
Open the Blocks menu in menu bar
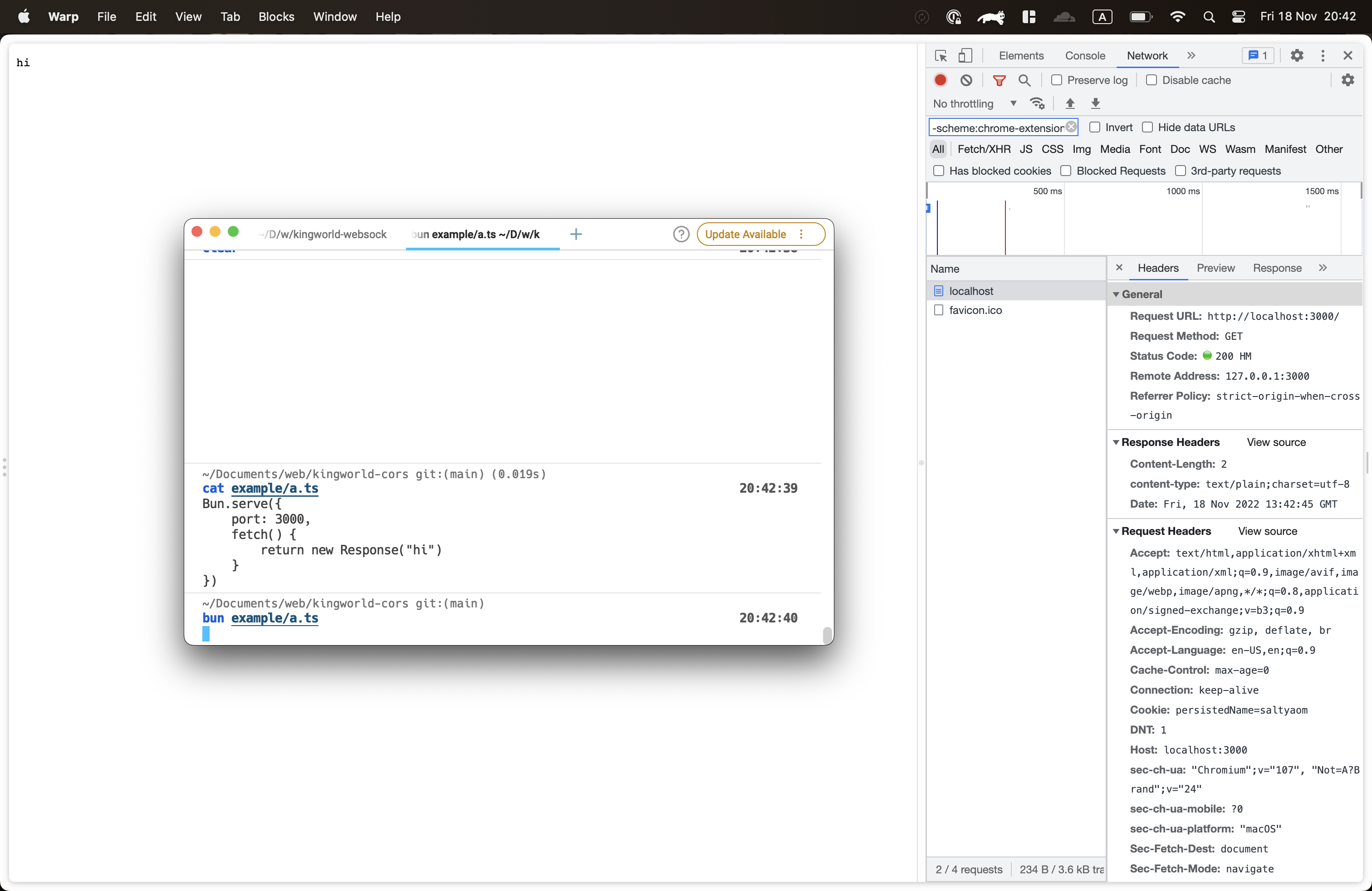tap(276, 17)
